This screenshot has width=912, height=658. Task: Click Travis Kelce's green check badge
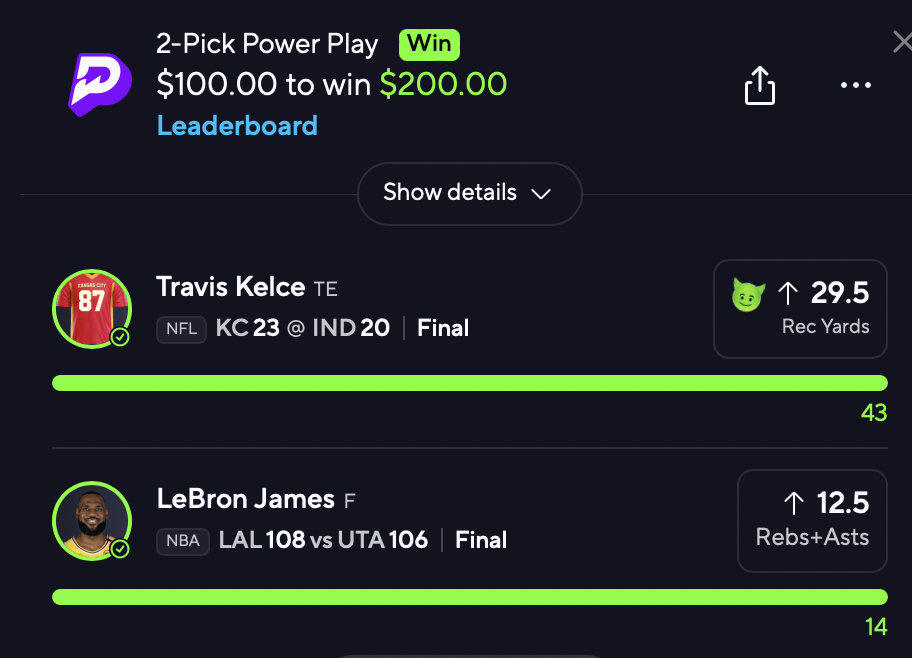click(120, 338)
